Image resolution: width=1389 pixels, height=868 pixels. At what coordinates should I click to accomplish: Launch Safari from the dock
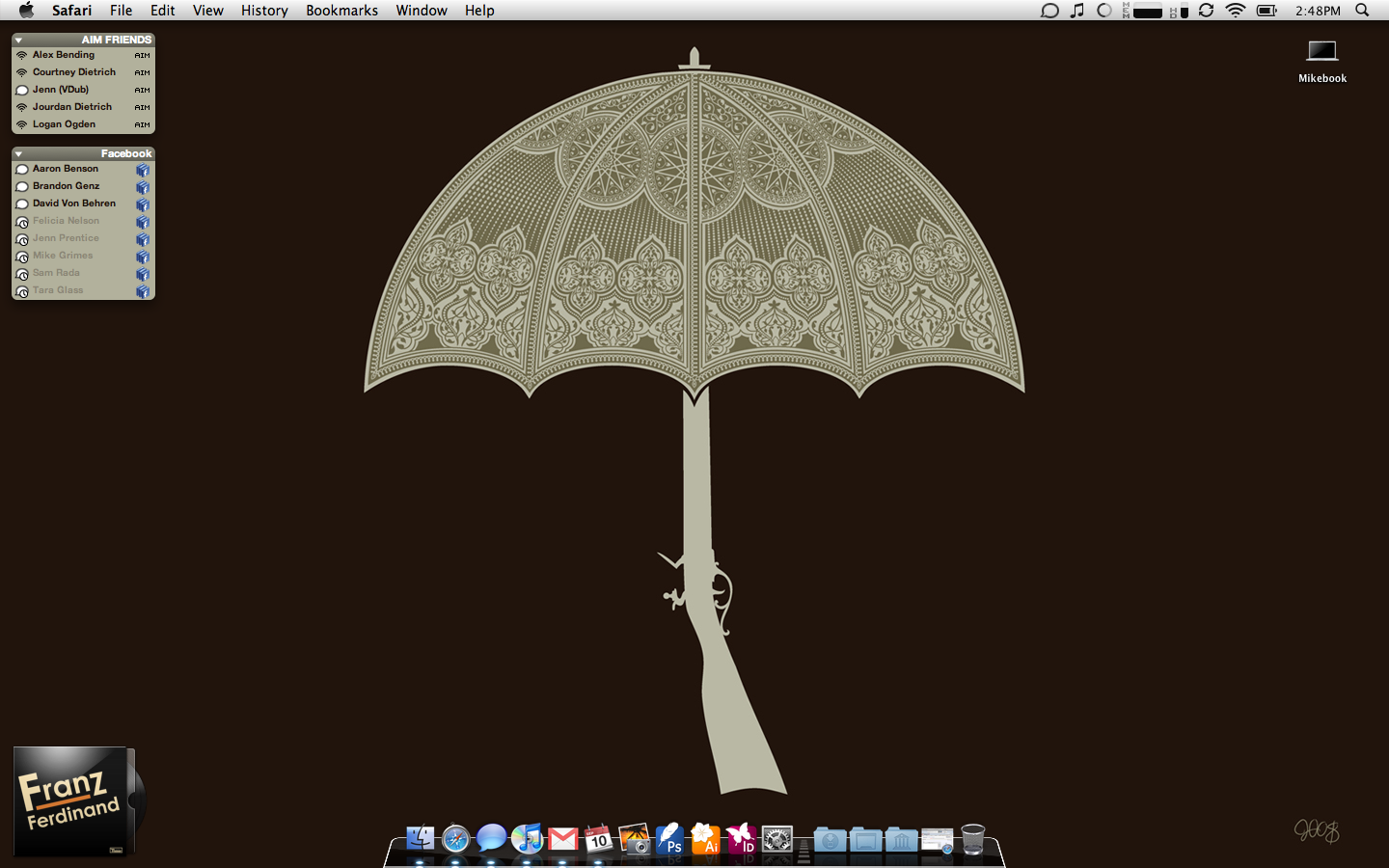pyautogui.click(x=455, y=839)
